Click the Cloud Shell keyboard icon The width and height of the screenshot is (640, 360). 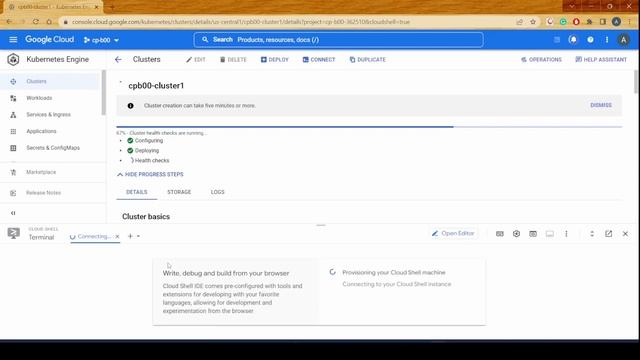pos(500,234)
